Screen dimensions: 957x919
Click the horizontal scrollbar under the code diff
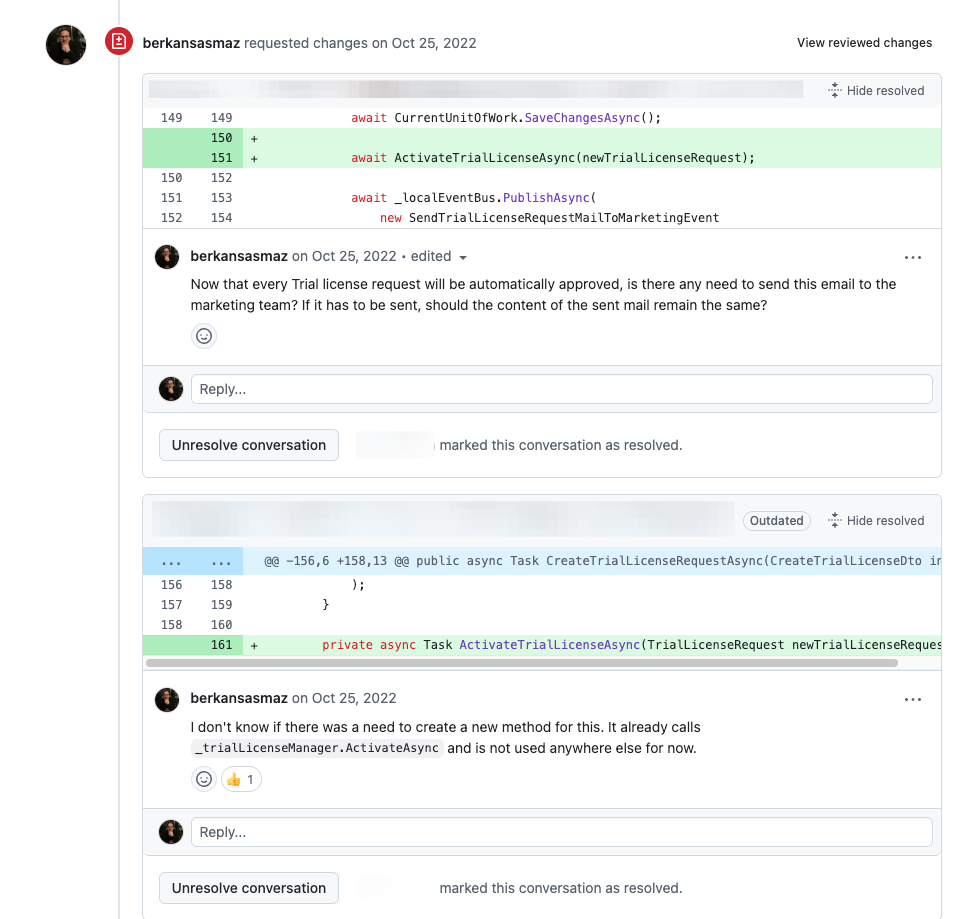click(x=521, y=662)
